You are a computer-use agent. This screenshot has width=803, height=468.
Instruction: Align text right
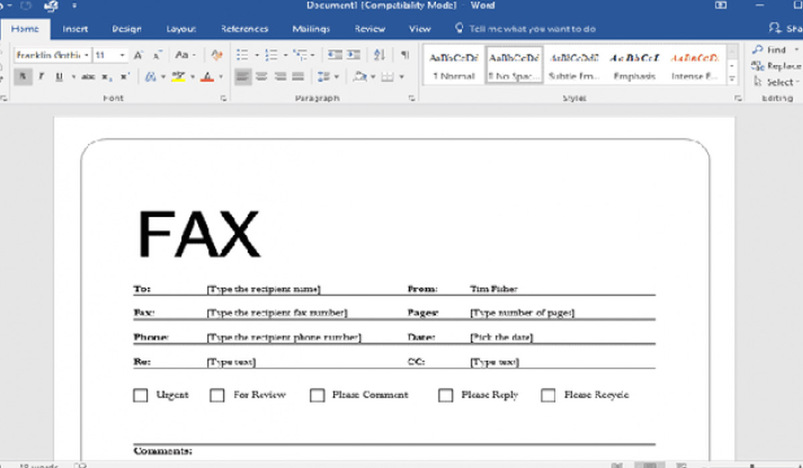click(x=280, y=77)
